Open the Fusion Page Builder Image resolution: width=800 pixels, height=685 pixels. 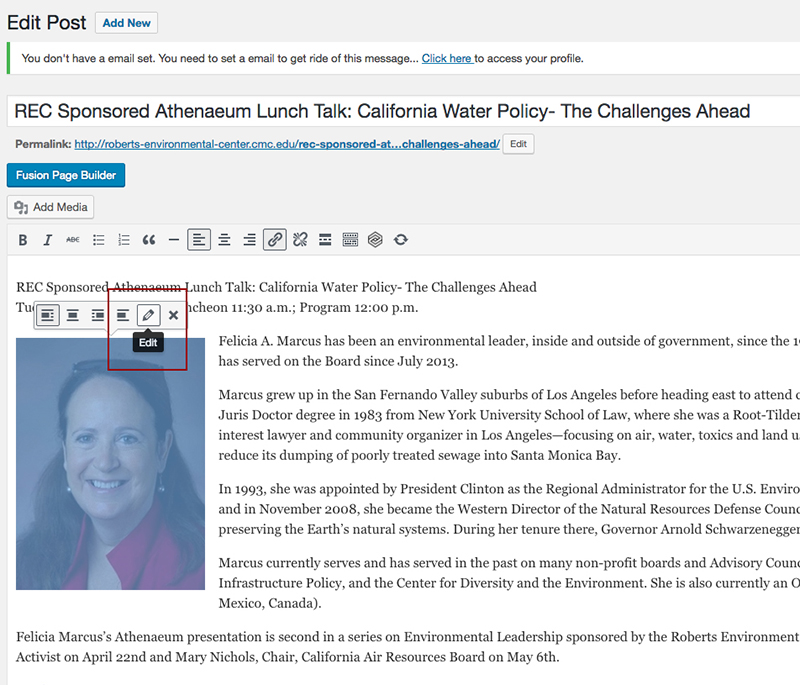(x=66, y=175)
